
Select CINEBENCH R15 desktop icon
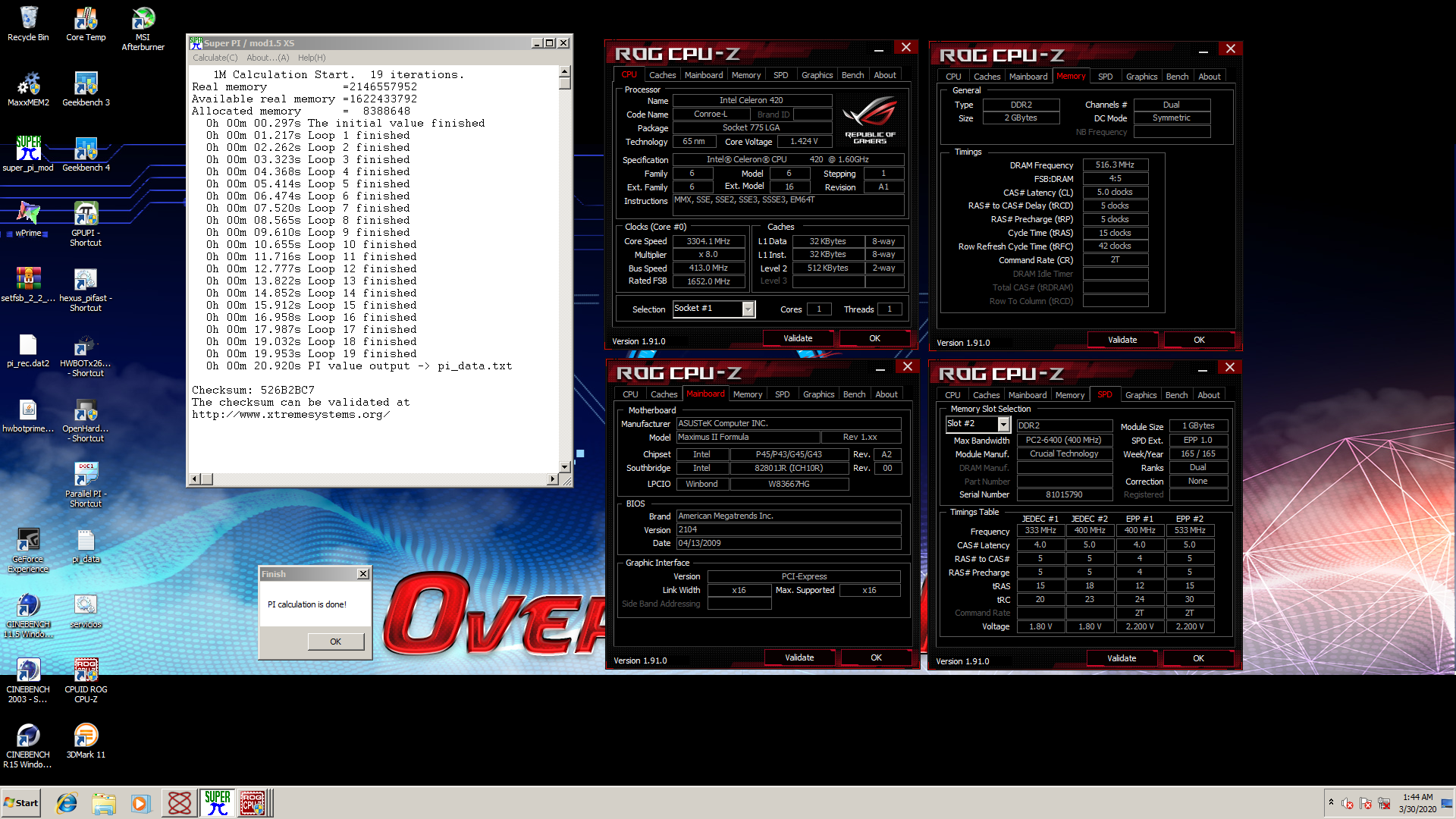[28, 746]
